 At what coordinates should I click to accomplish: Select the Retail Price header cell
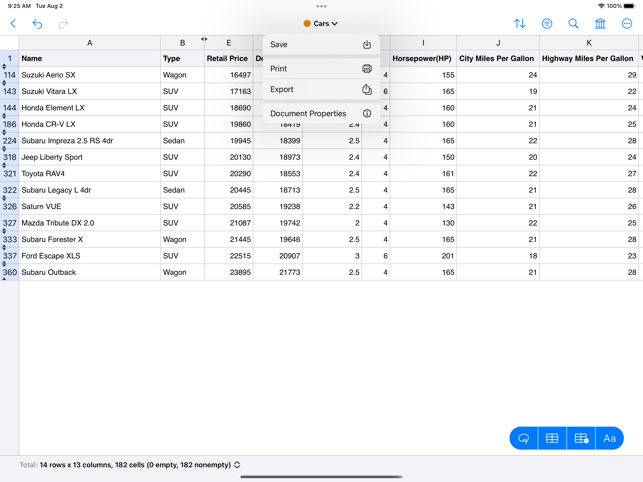point(228,59)
